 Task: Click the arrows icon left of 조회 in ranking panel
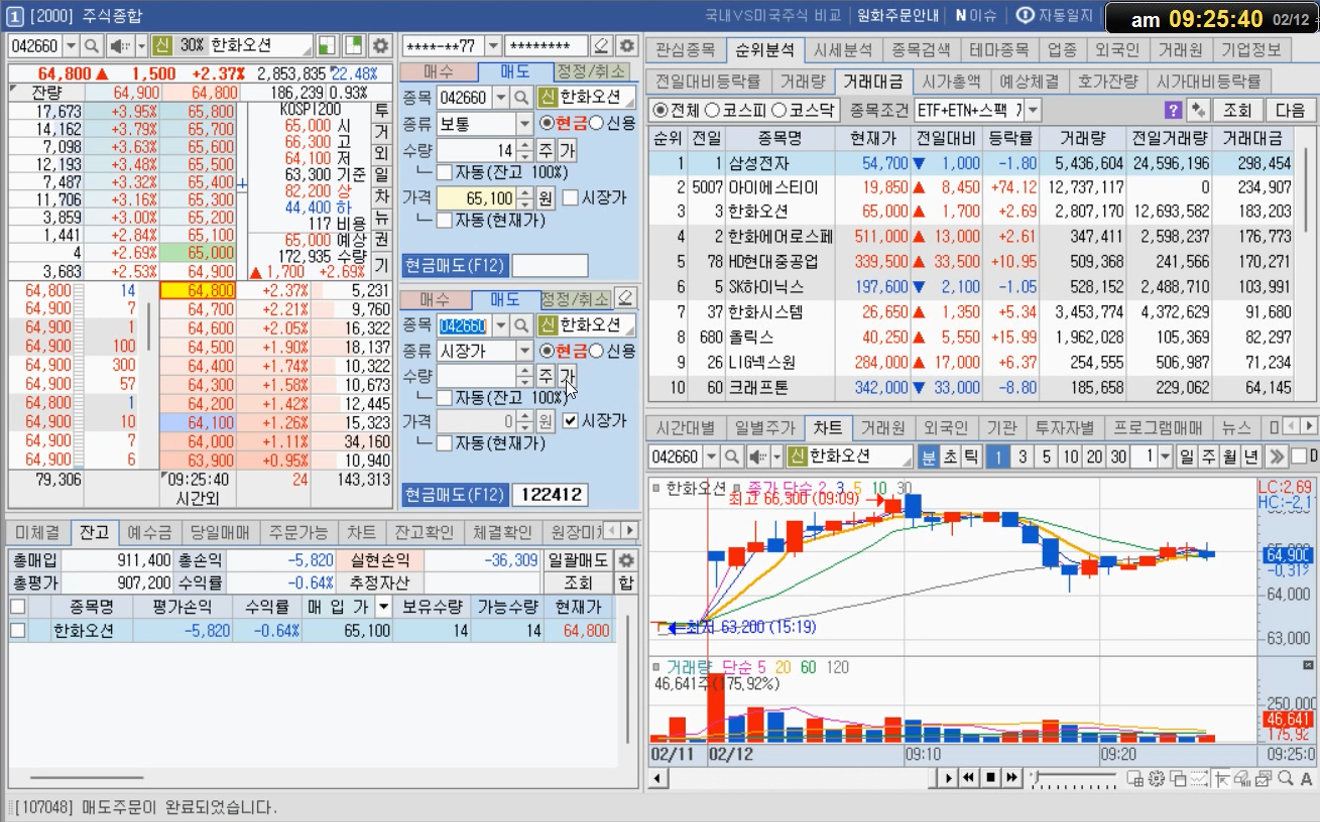(1197, 110)
